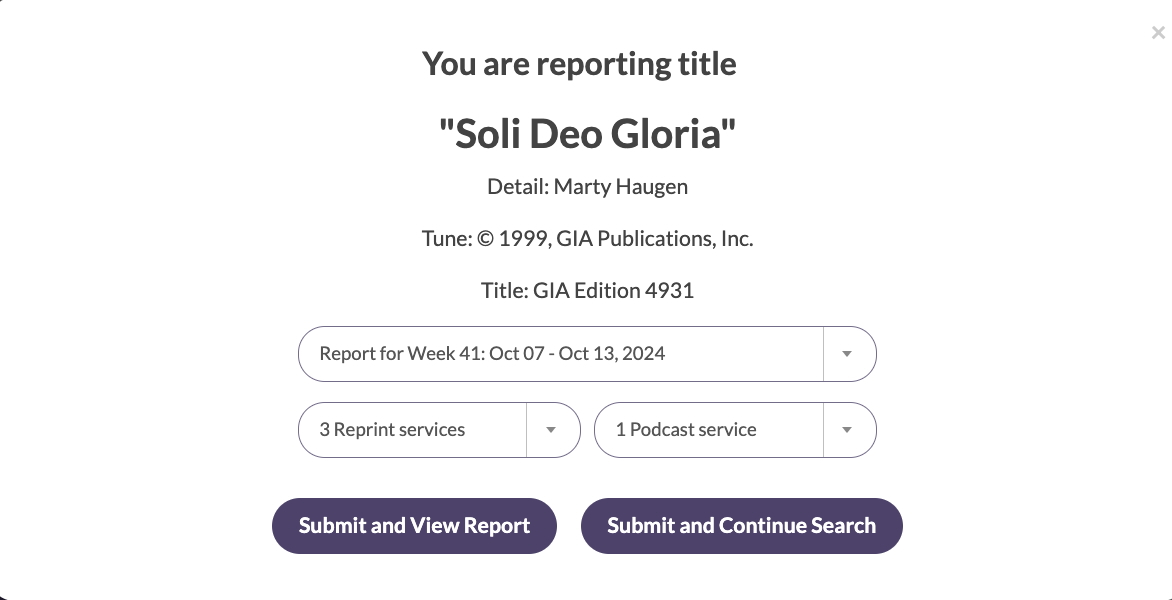Click the 1 Podcast service field
The image size is (1172, 600).
(707, 429)
